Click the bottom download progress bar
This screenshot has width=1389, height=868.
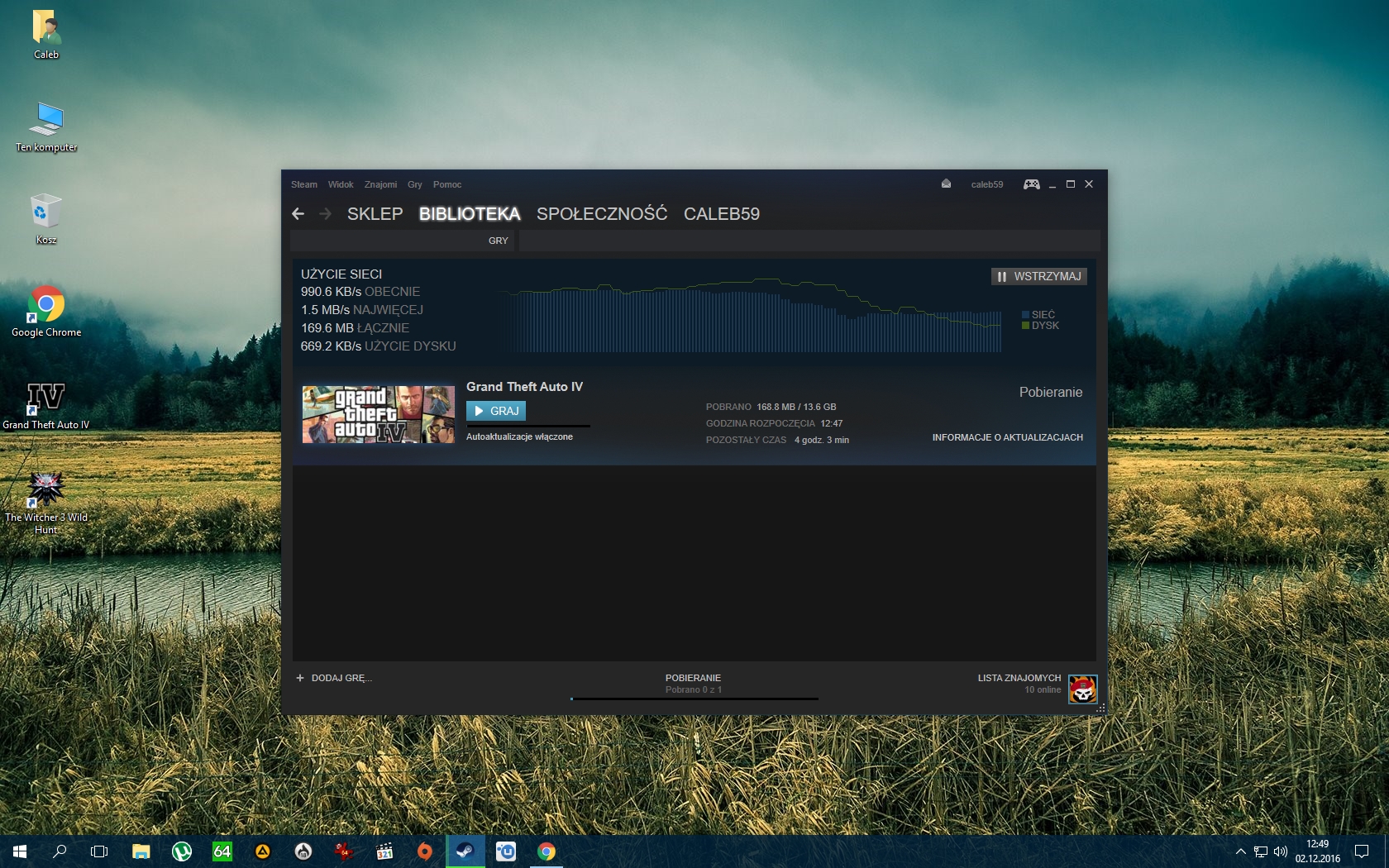pyautogui.click(x=694, y=699)
